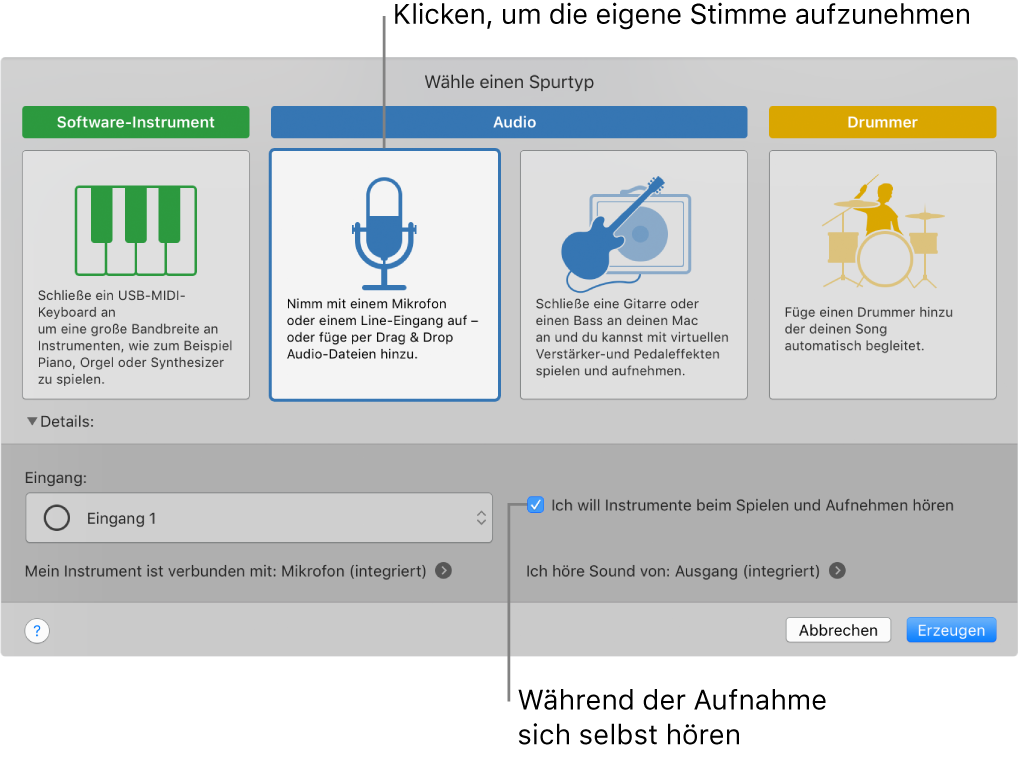
Task: Cancel with the Abbrechen button
Action: [x=837, y=629]
